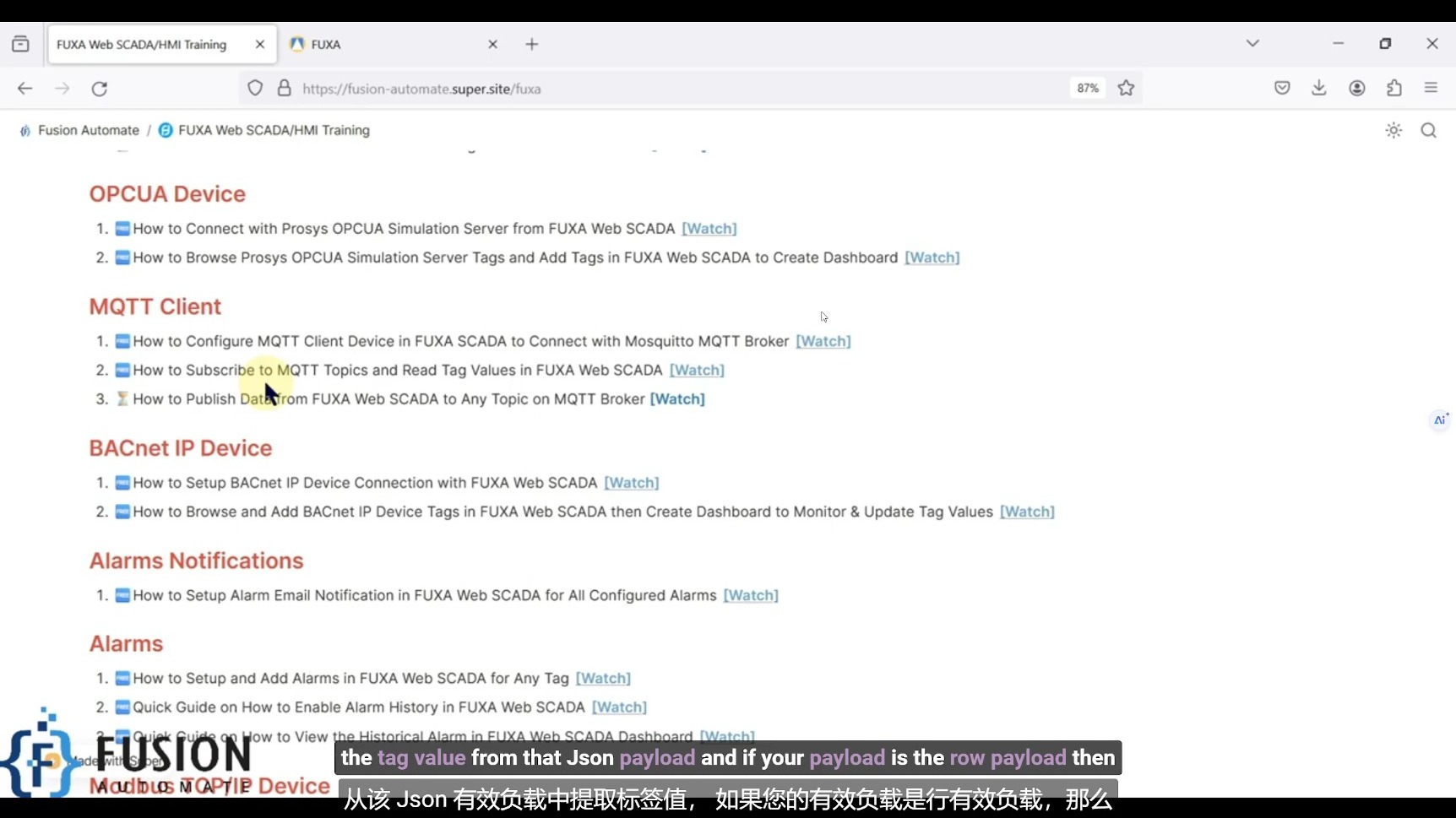Click the site security padlock icon
Screen dimensions: 1456x818
click(285, 88)
